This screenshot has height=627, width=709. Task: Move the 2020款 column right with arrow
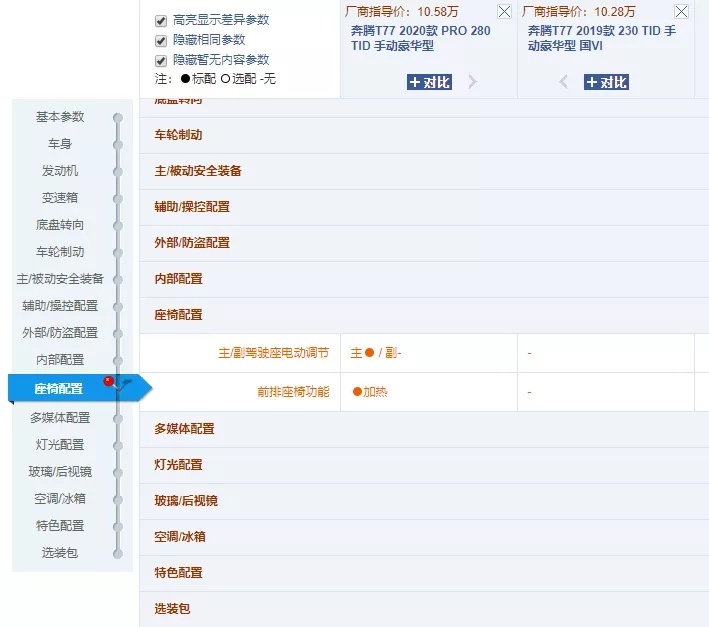473,82
